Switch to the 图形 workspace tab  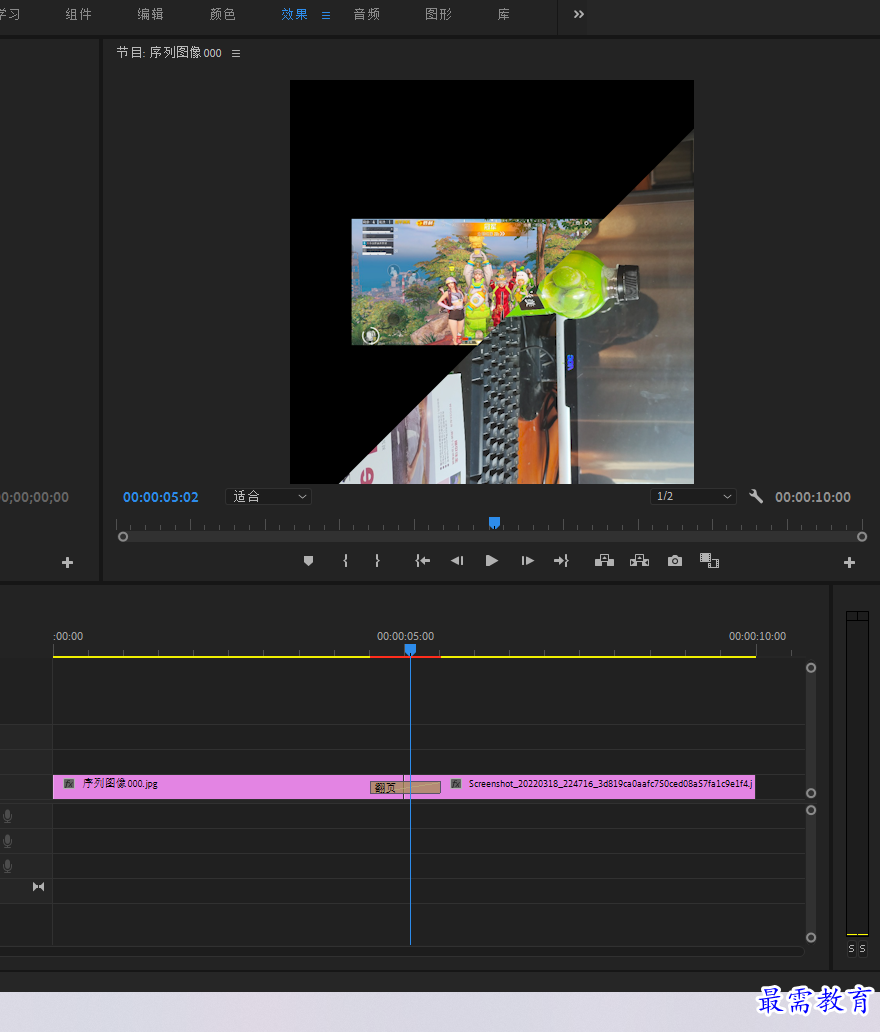(438, 14)
